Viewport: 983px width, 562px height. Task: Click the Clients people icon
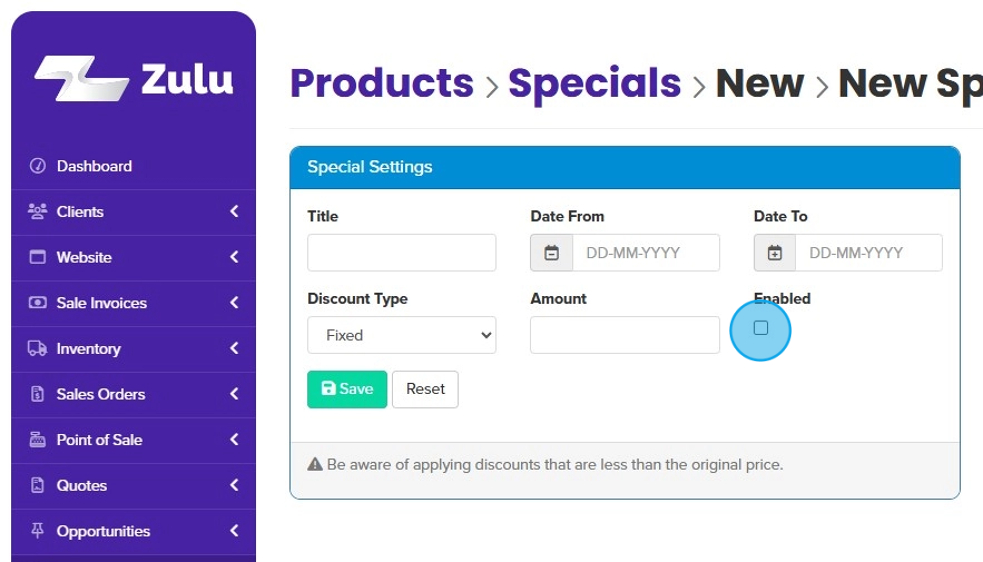coord(38,212)
